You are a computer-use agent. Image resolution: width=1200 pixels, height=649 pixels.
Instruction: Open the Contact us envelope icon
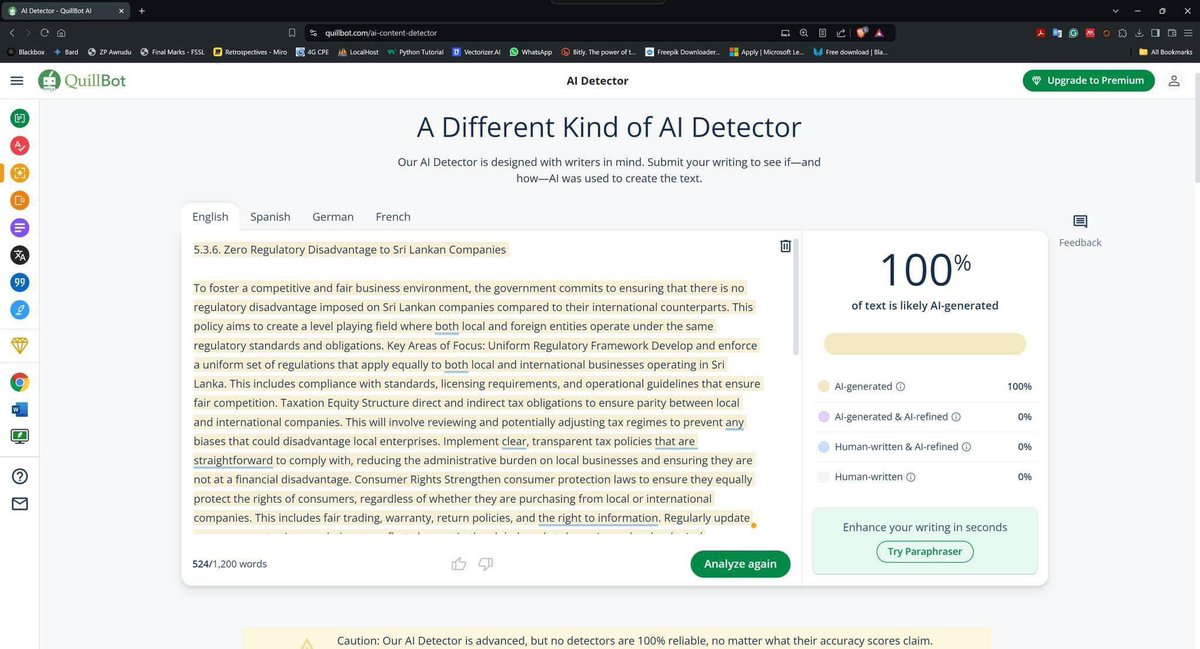pos(20,504)
